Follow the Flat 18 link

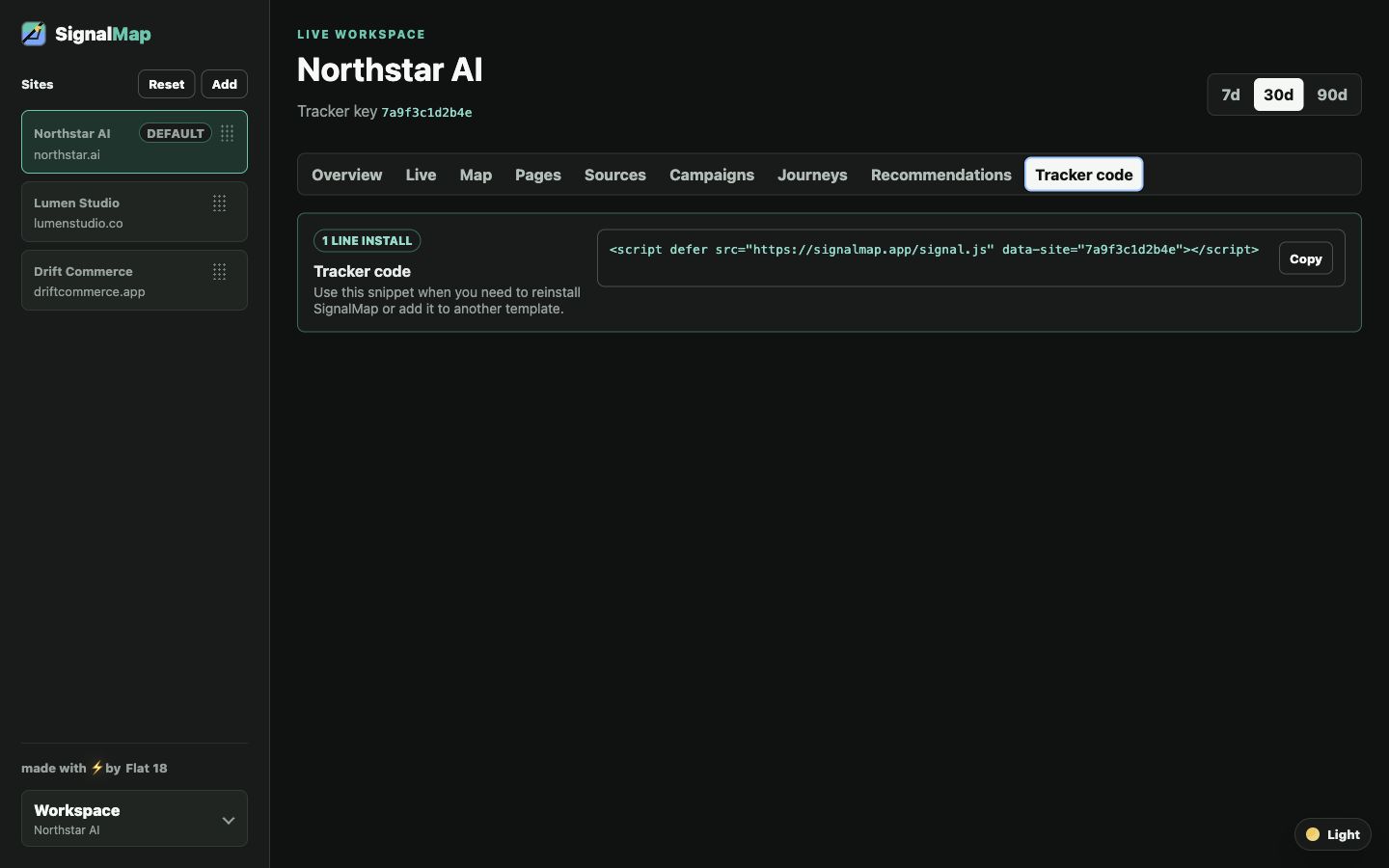click(x=146, y=768)
